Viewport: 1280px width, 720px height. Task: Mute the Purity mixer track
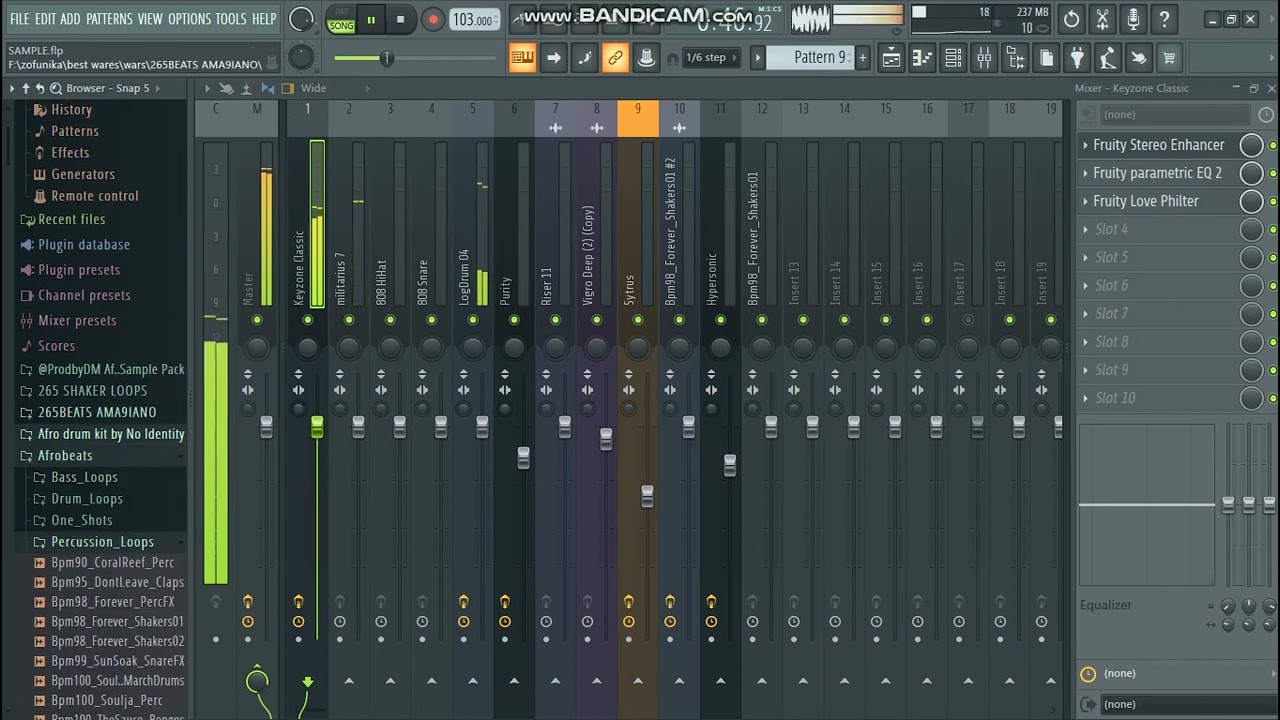pyautogui.click(x=514, y=320)
